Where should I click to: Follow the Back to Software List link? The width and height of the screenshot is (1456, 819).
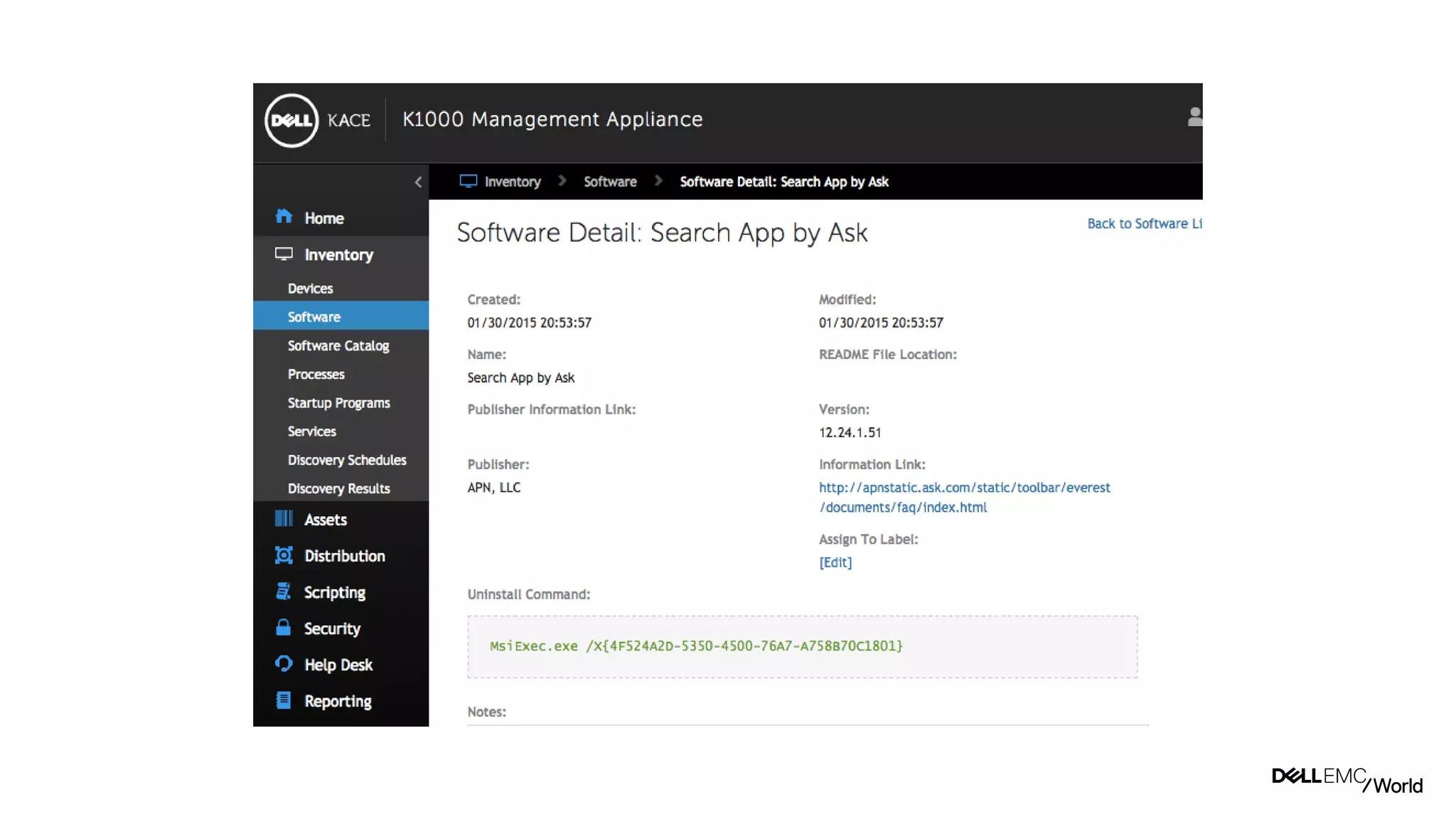tap(1144, 223)
